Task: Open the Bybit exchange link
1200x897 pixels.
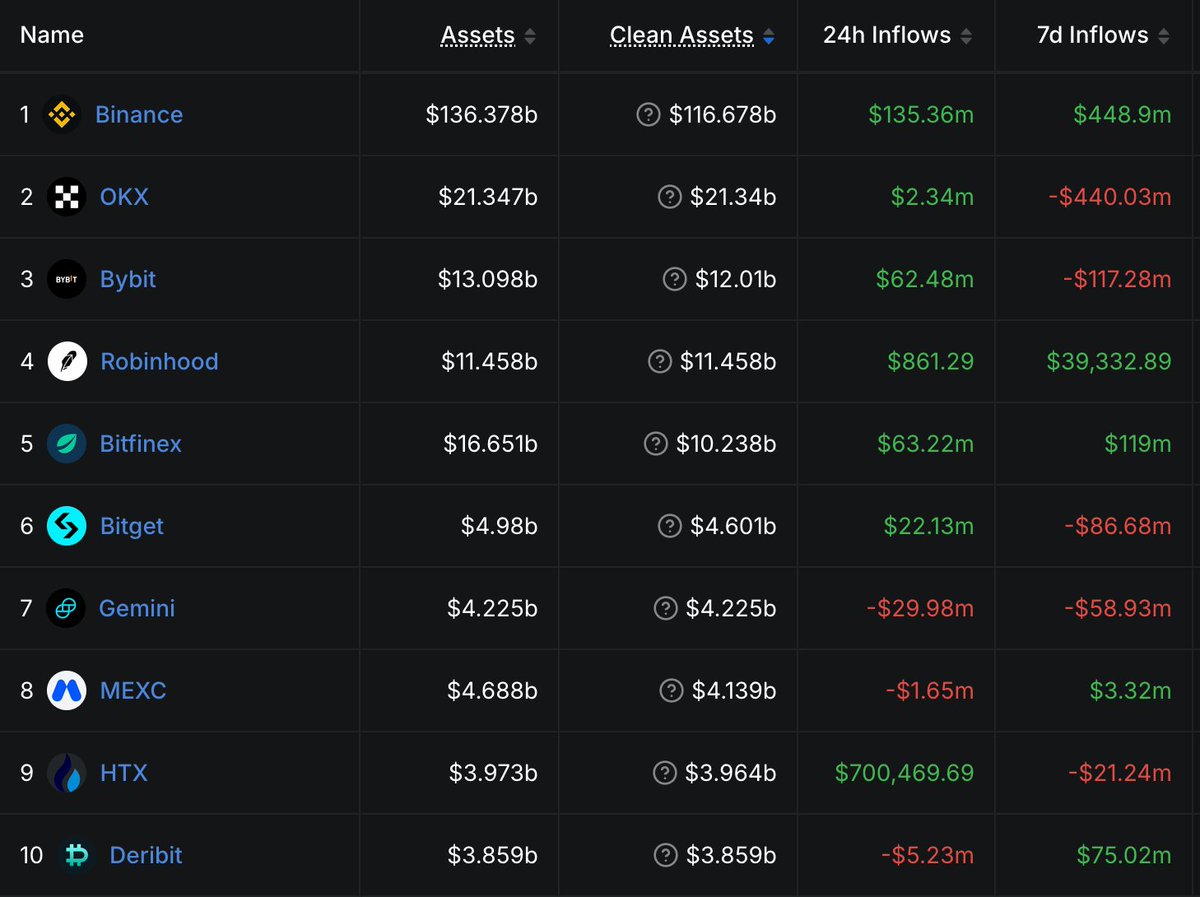Action: (x=128, y=279)
